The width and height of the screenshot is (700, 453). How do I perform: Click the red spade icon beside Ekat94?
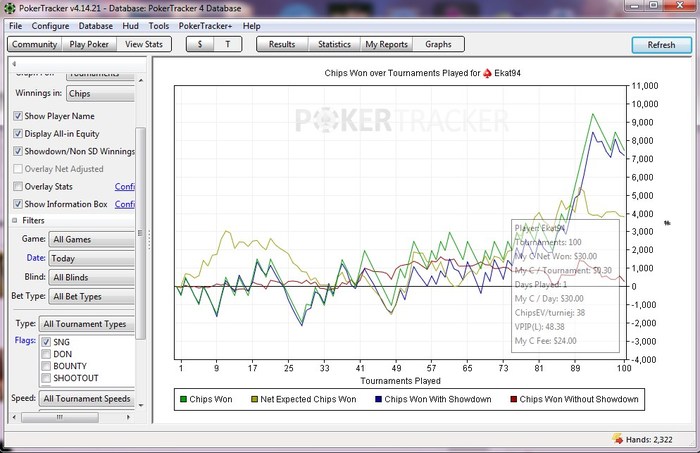tap(488, 73)
